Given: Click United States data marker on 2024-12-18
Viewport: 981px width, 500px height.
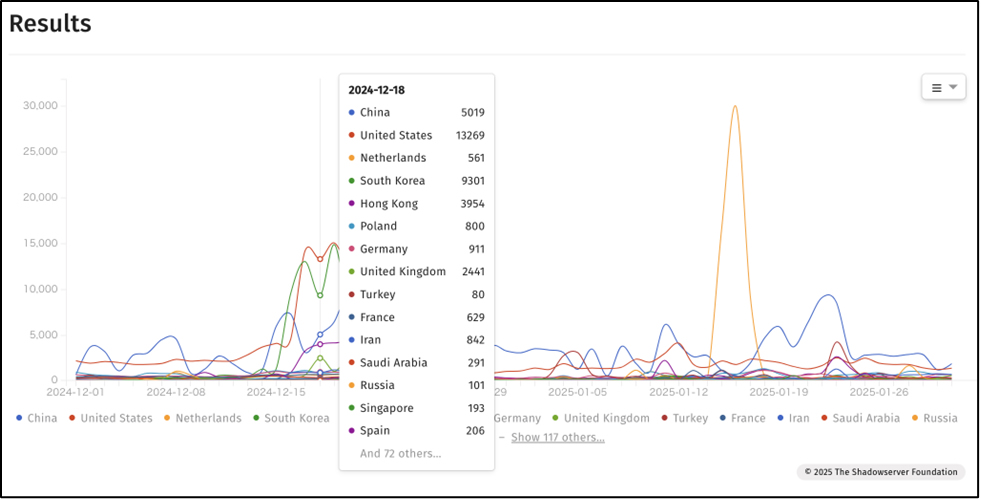Looking at the screenshot, I should [x=320, y=259].
